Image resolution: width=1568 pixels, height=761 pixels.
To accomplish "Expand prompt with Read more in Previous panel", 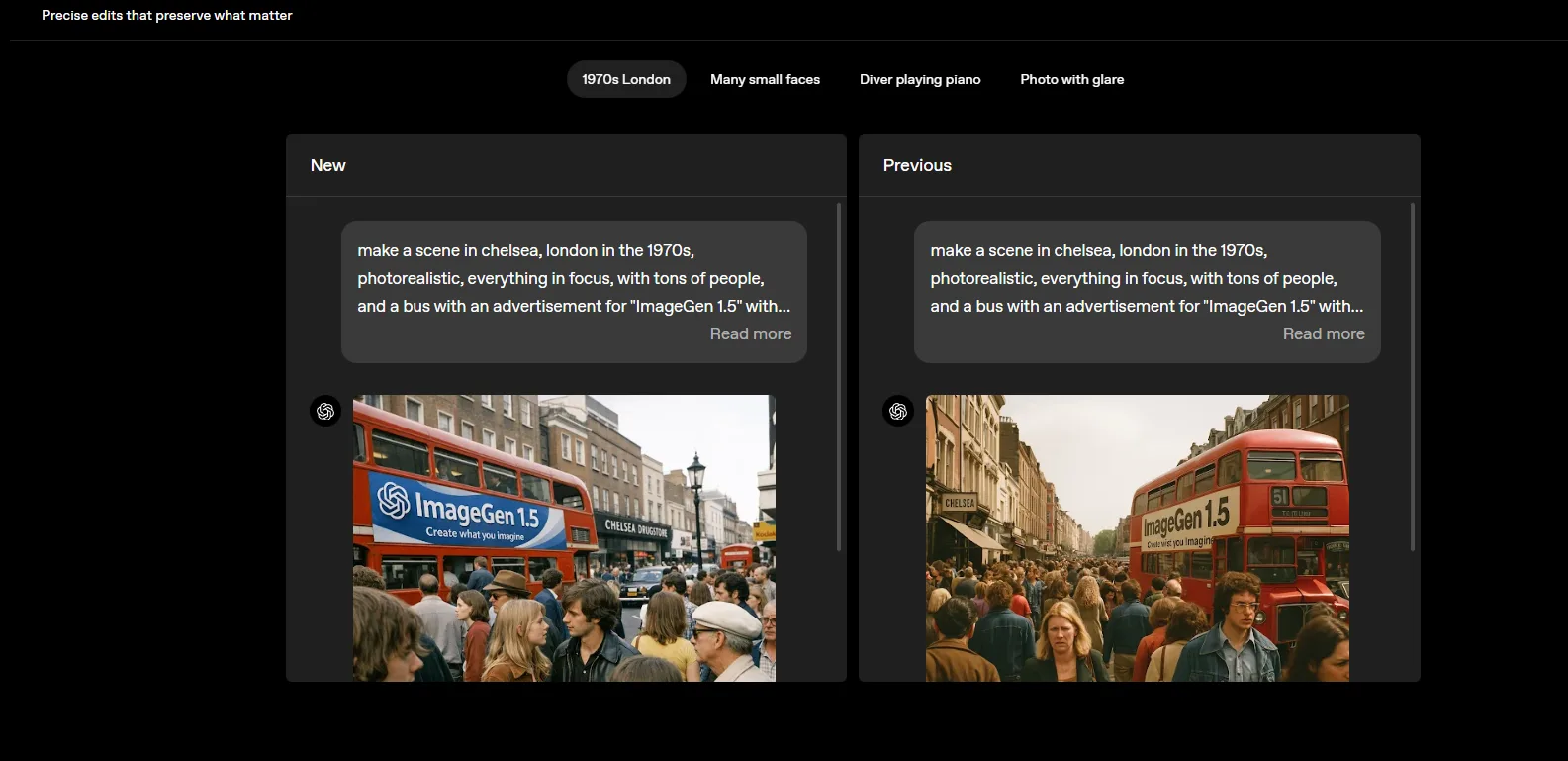I will [x=1324, y=333].
